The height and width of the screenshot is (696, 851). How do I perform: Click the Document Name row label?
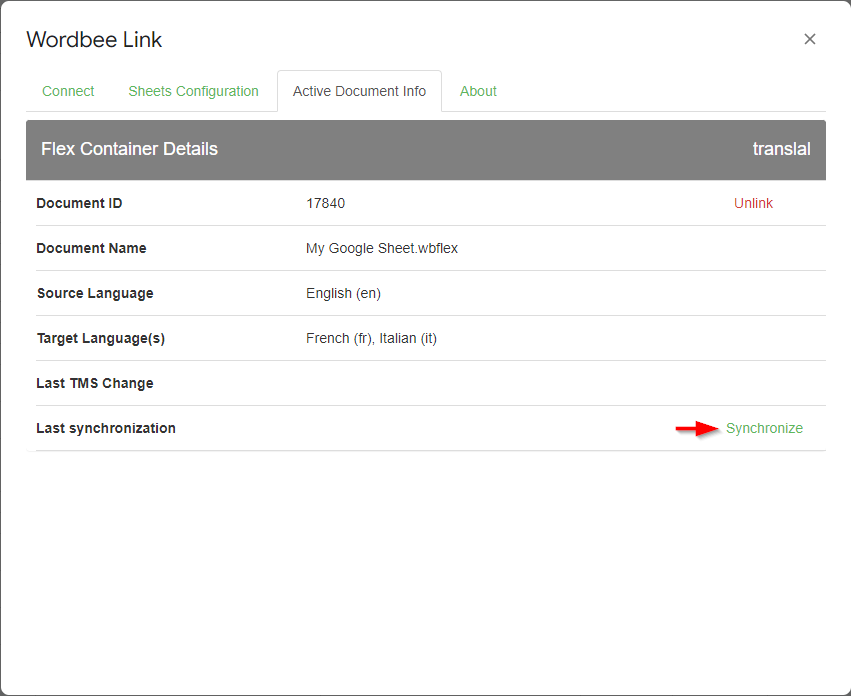pos(91,248)
